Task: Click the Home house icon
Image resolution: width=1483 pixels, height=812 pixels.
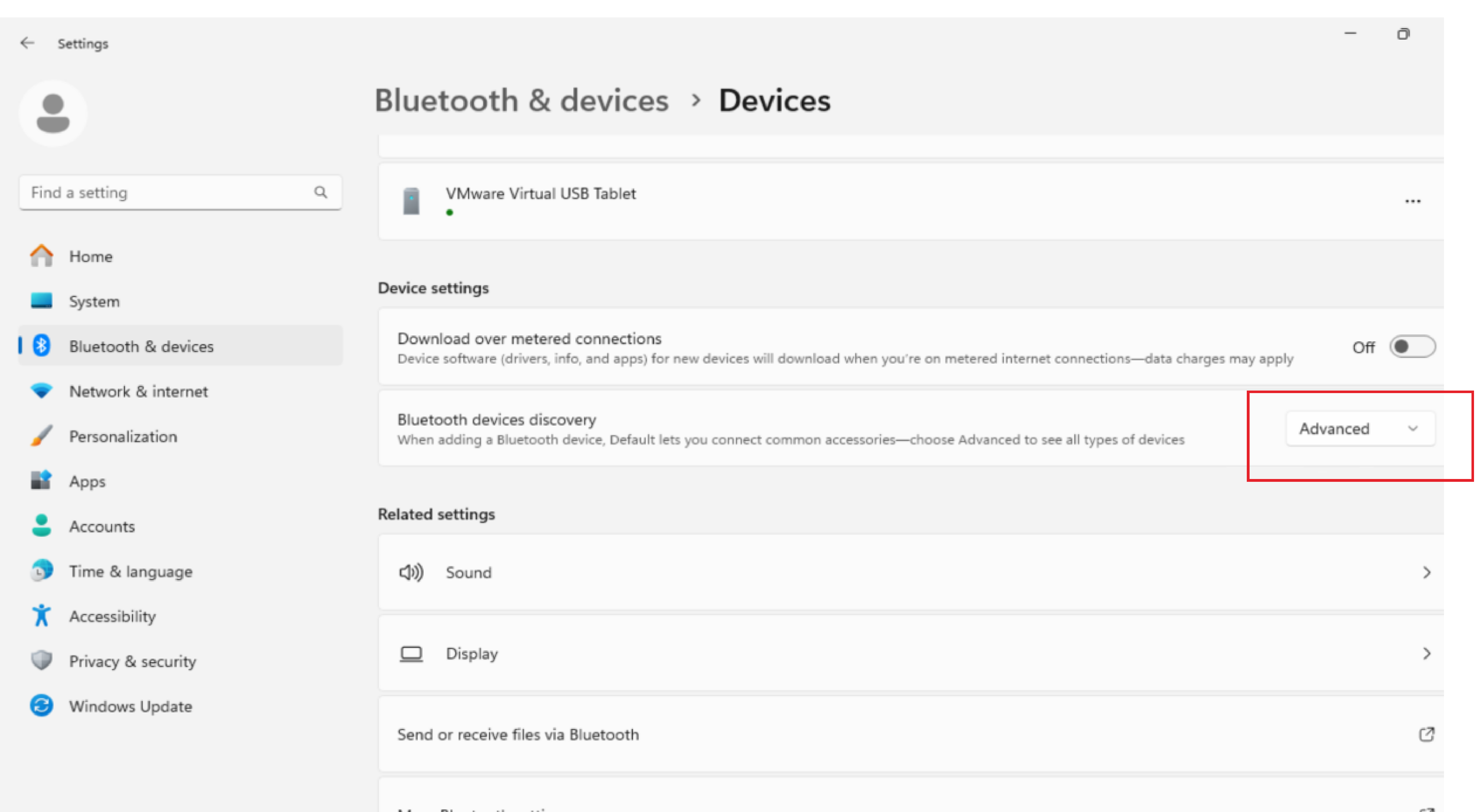Action: (x=42, y=256)
